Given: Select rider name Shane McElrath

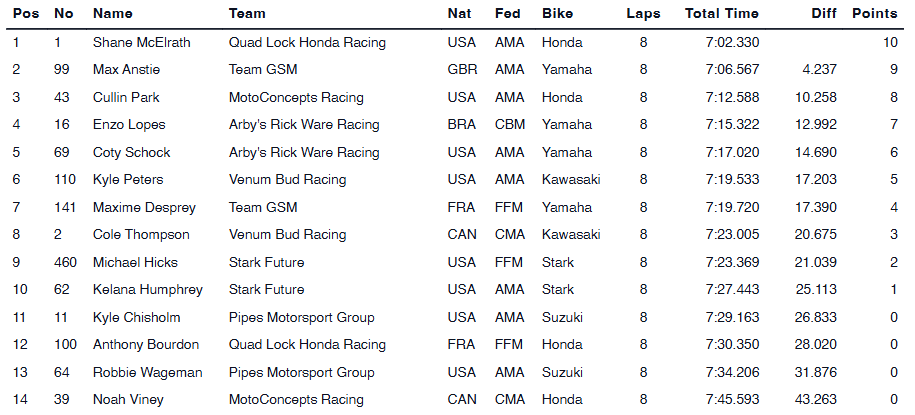Looking at the screenshot, I should pyautogui.click(x=141, y=43).
